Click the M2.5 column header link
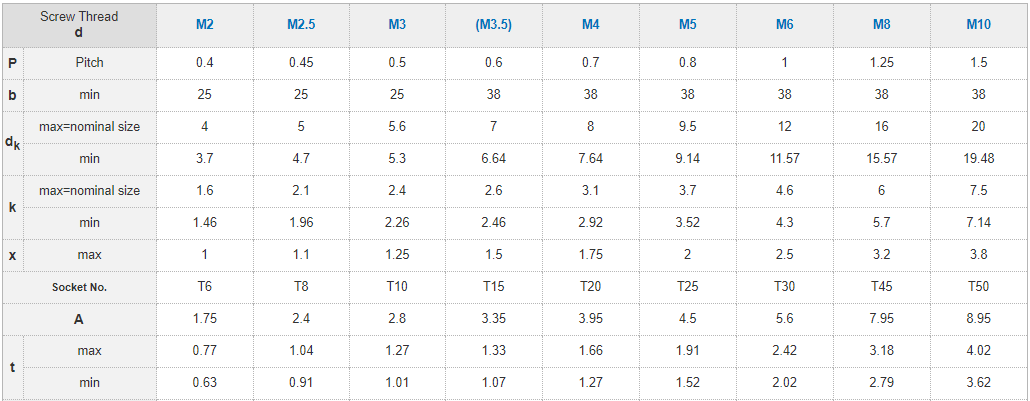Screen dimensions: 1030x401 300,24
